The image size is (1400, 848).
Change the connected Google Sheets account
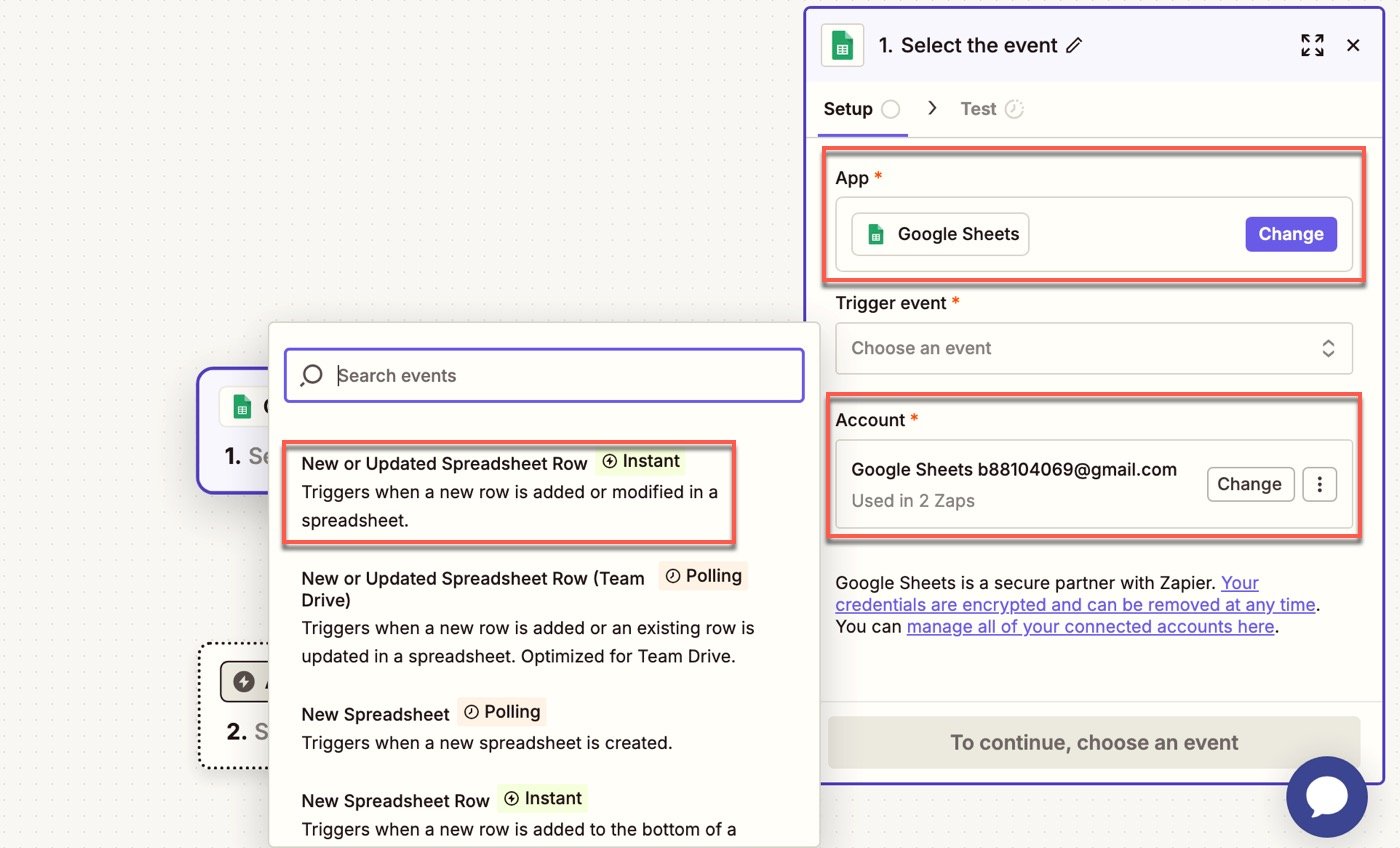point(1250,484)
